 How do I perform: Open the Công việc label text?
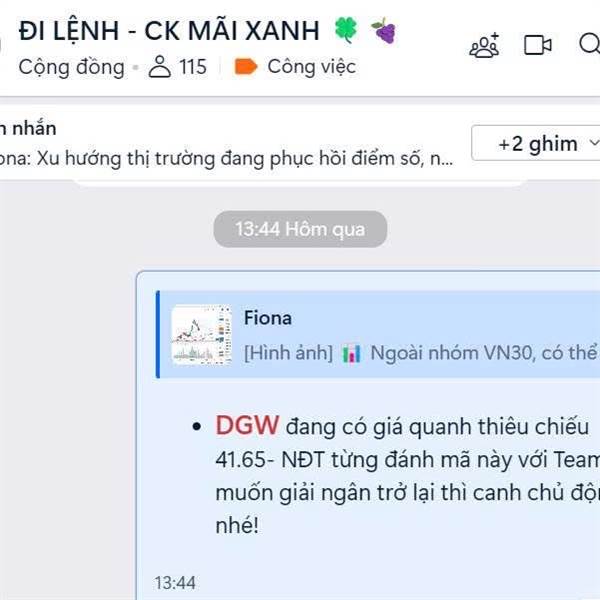[311, 67]
